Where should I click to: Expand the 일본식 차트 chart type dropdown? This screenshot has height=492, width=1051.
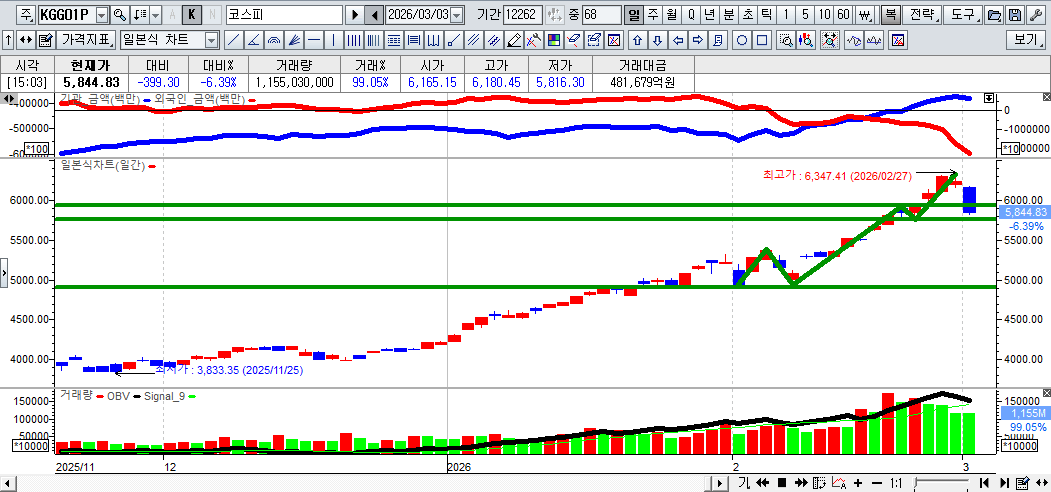click(x=211, y=41)
